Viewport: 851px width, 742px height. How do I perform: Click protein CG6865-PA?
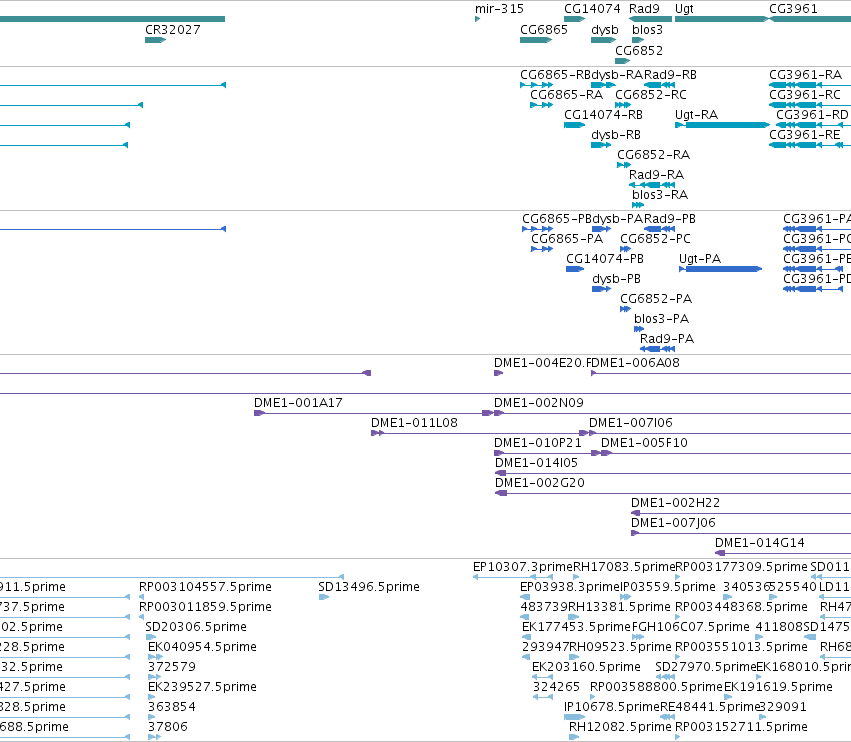pyautogui.click(x=542, y=249)
